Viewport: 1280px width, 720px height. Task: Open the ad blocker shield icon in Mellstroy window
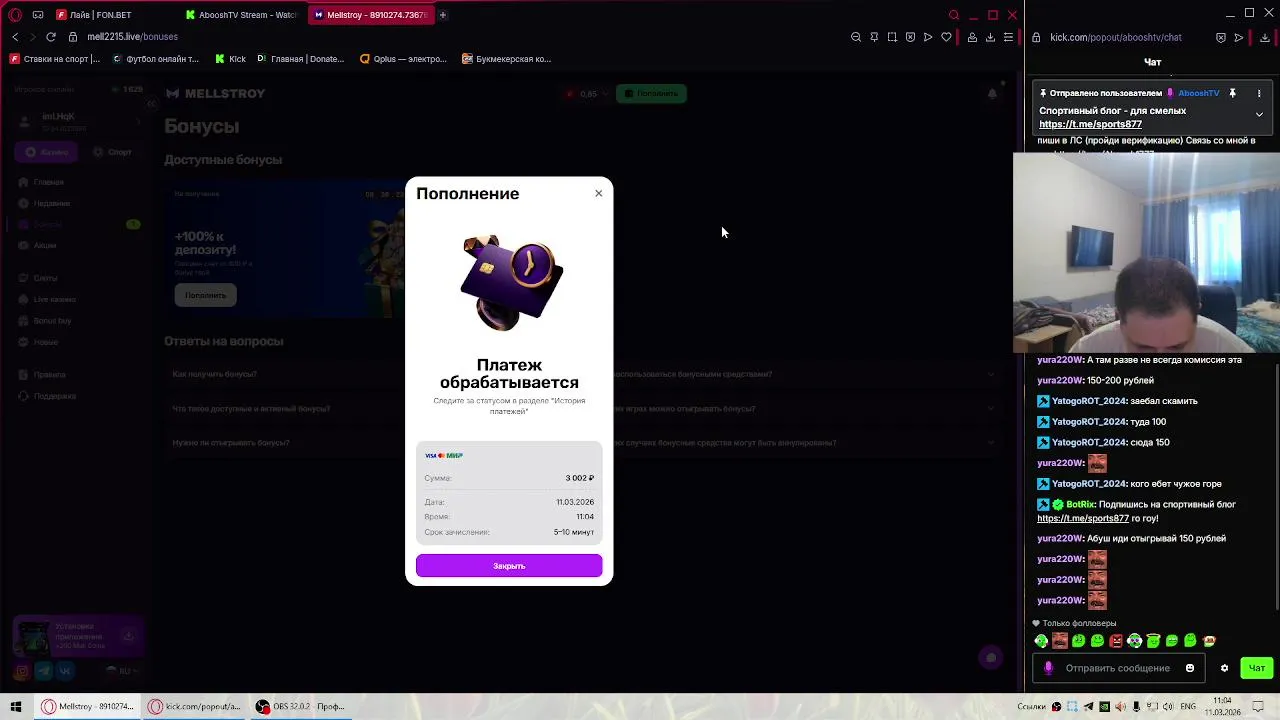[x=910, y=37]
